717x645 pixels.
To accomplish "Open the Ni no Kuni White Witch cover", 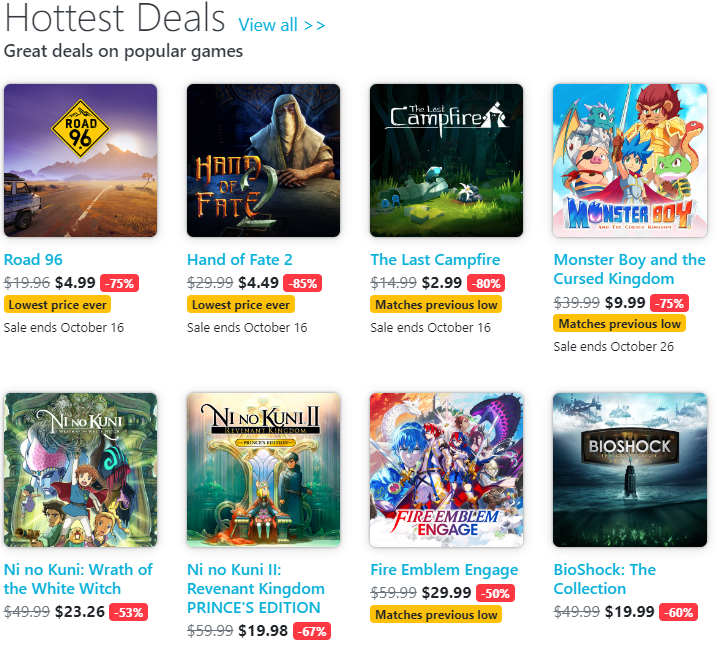I will click(x=80, y=470).
